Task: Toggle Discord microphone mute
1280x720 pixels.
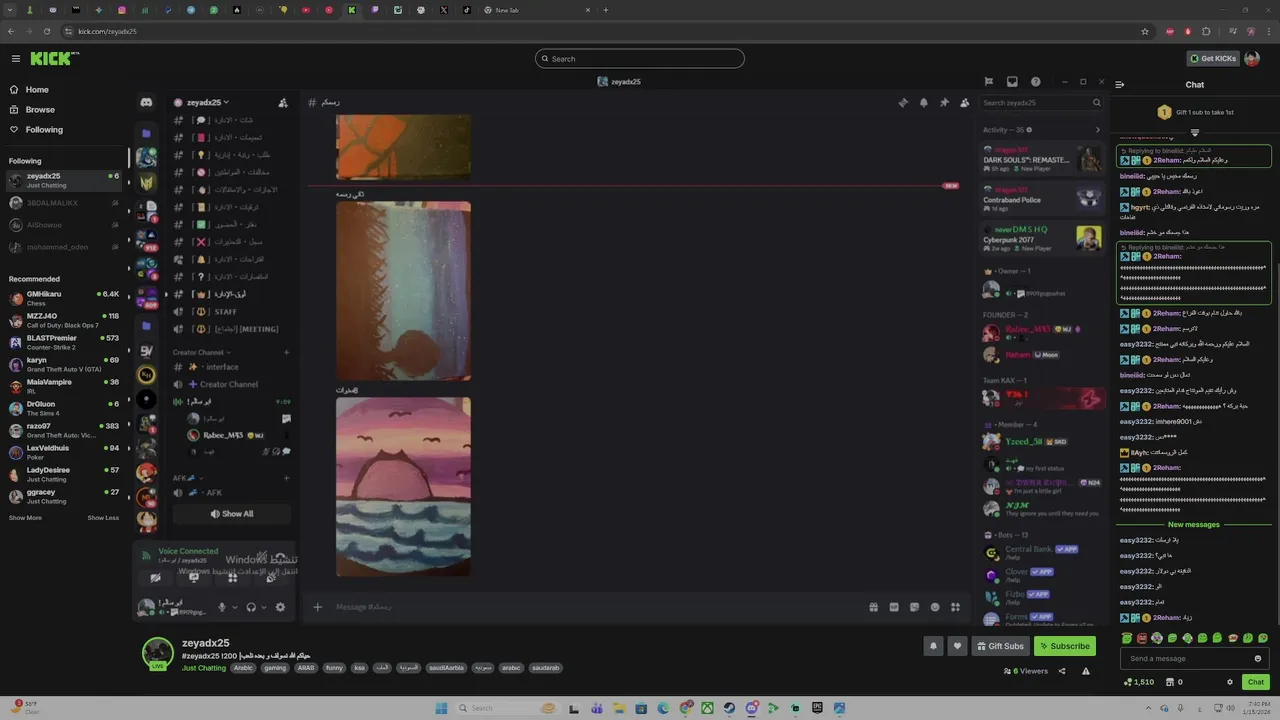Action: point(222,607)
